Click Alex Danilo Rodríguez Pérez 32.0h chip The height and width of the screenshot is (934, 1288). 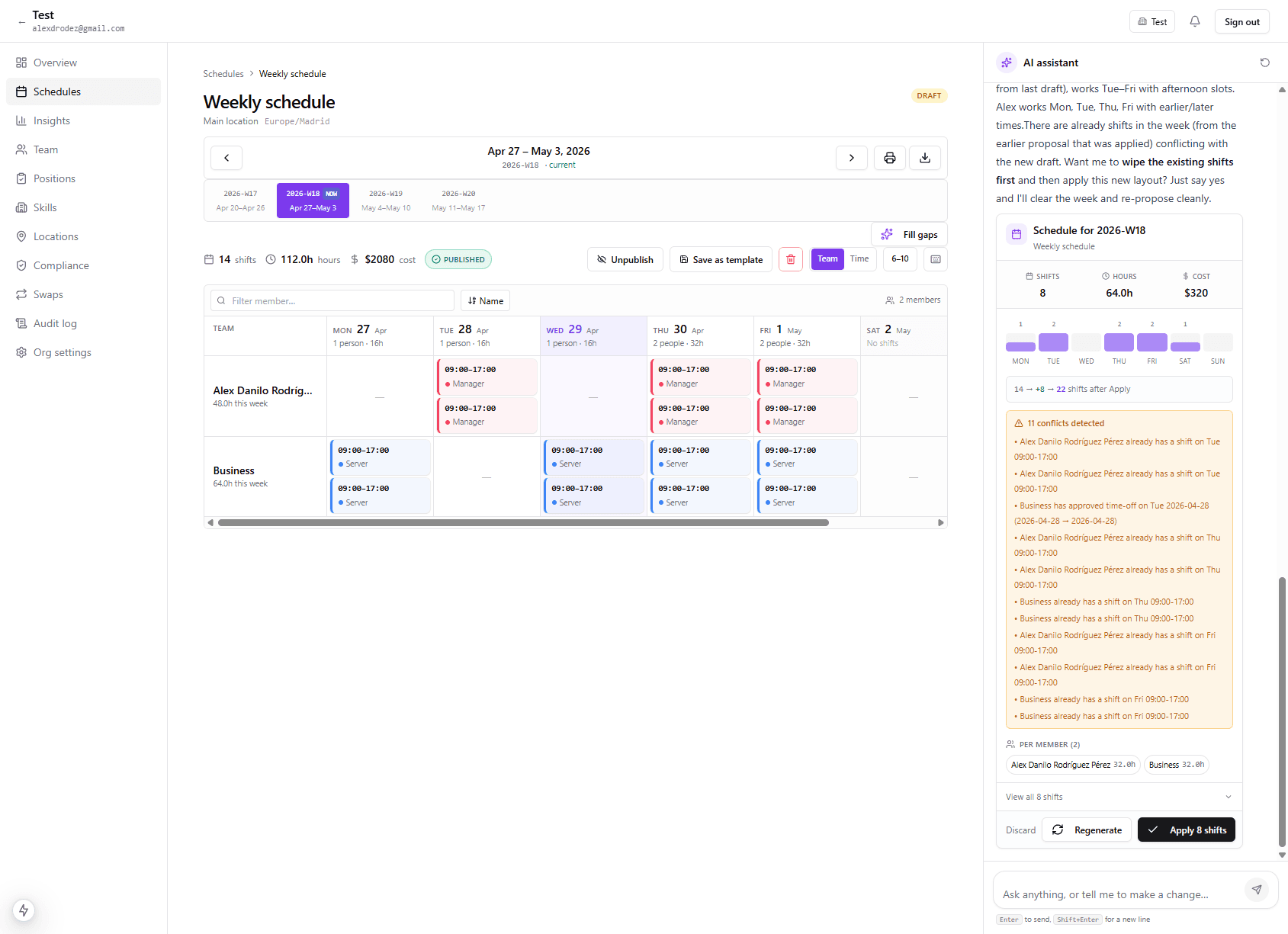(1073, 765)
